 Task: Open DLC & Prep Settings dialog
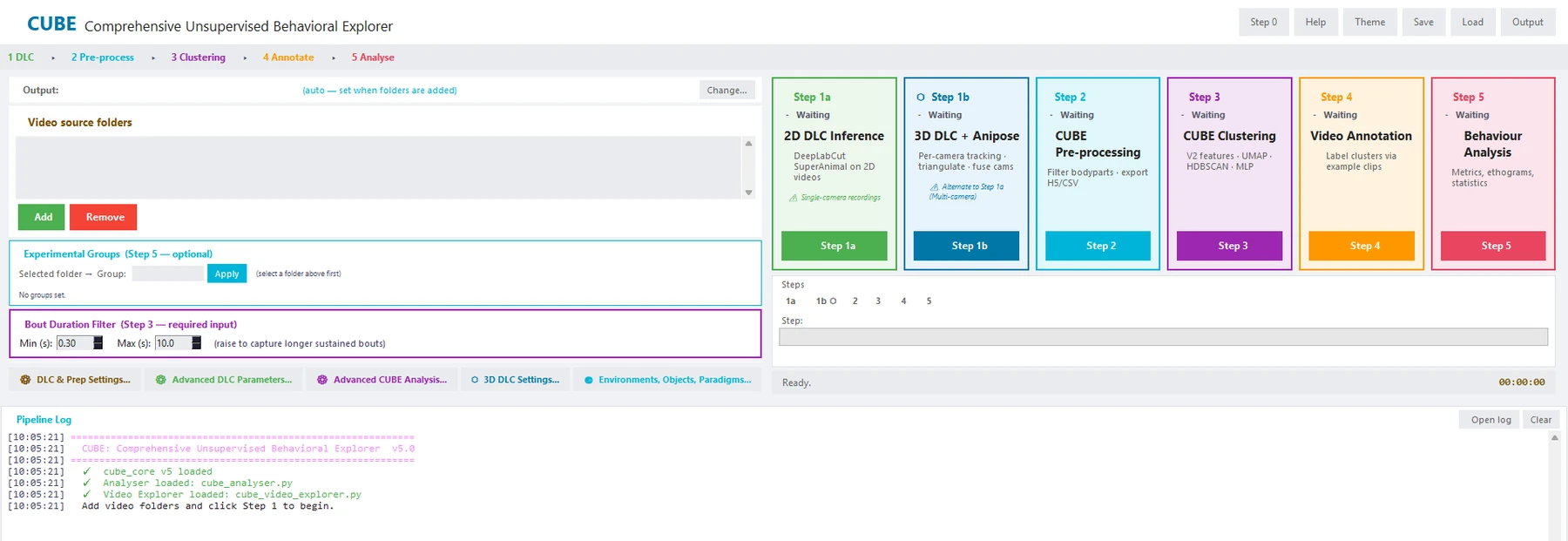[x=74, y=380]
